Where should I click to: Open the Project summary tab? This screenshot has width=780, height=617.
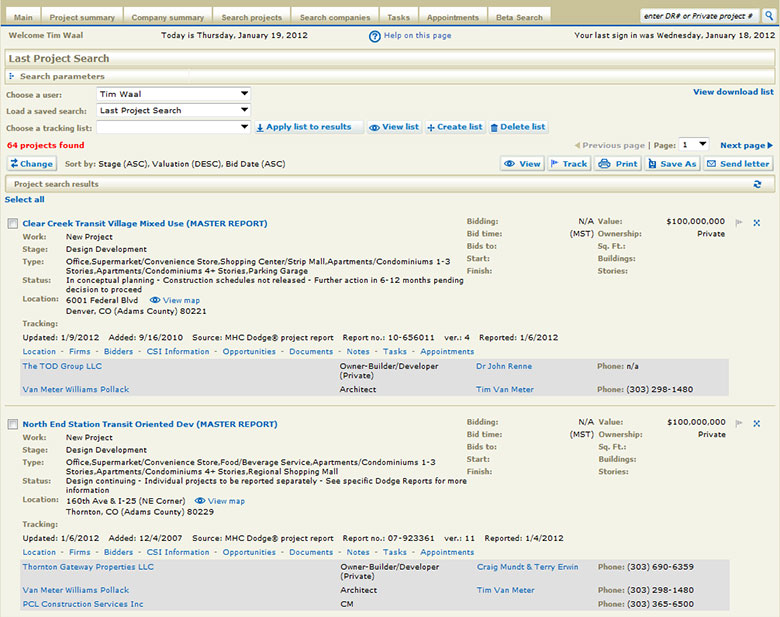tap(82, 17)
